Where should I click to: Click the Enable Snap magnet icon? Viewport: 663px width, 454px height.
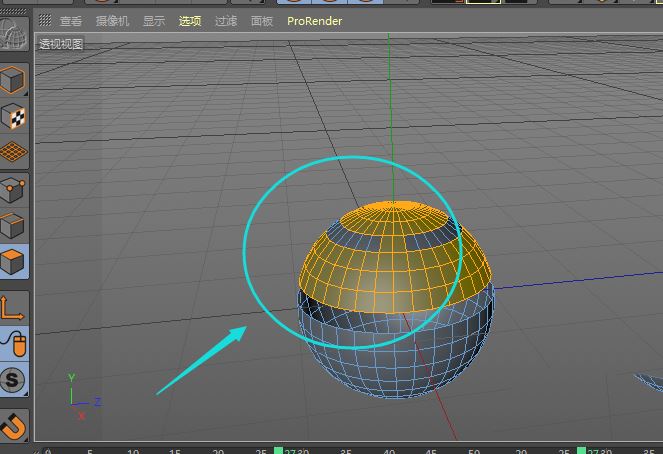(x=14, y=424)
